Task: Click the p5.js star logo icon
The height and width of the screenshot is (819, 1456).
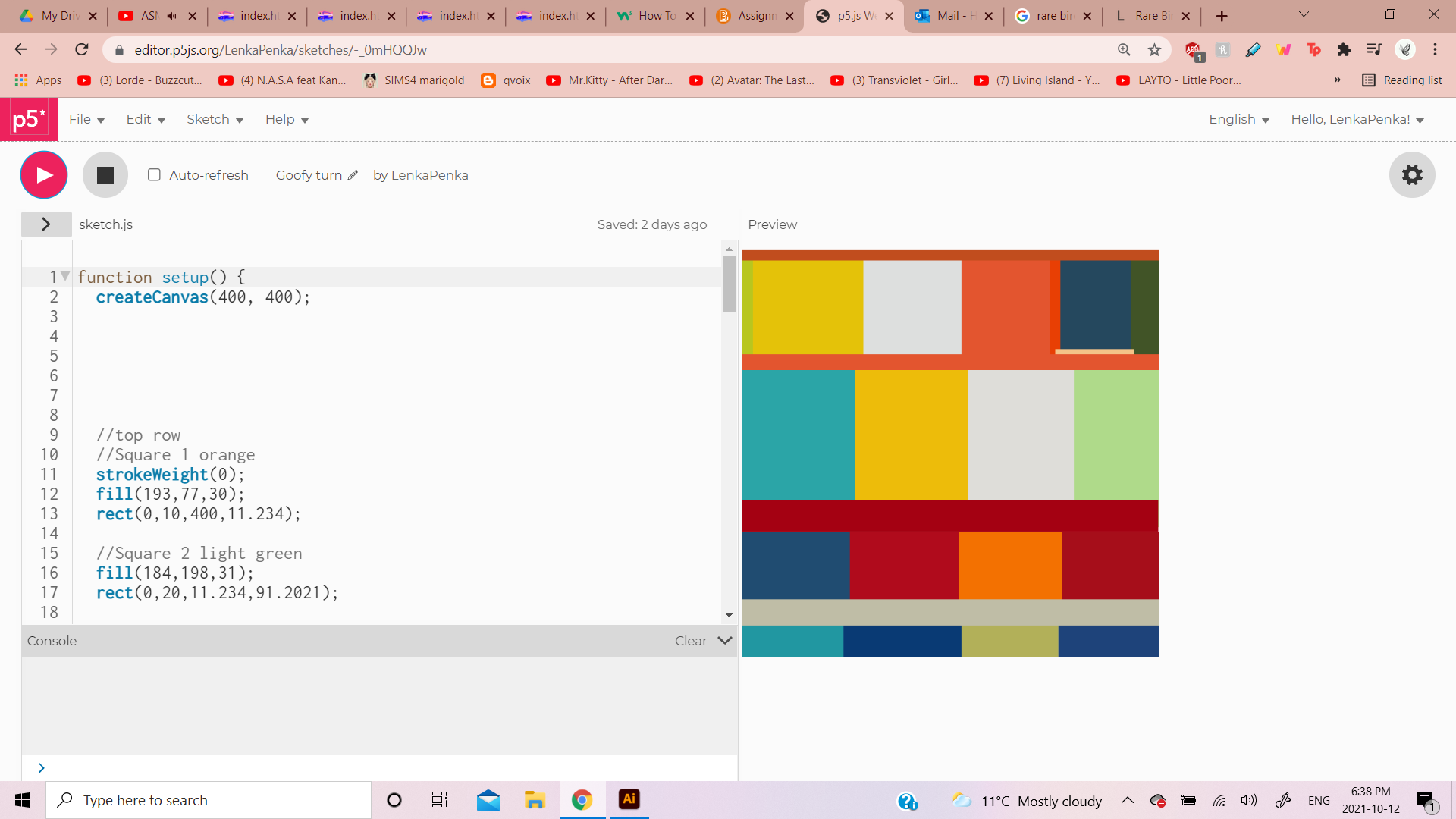Action: (28, 119)
